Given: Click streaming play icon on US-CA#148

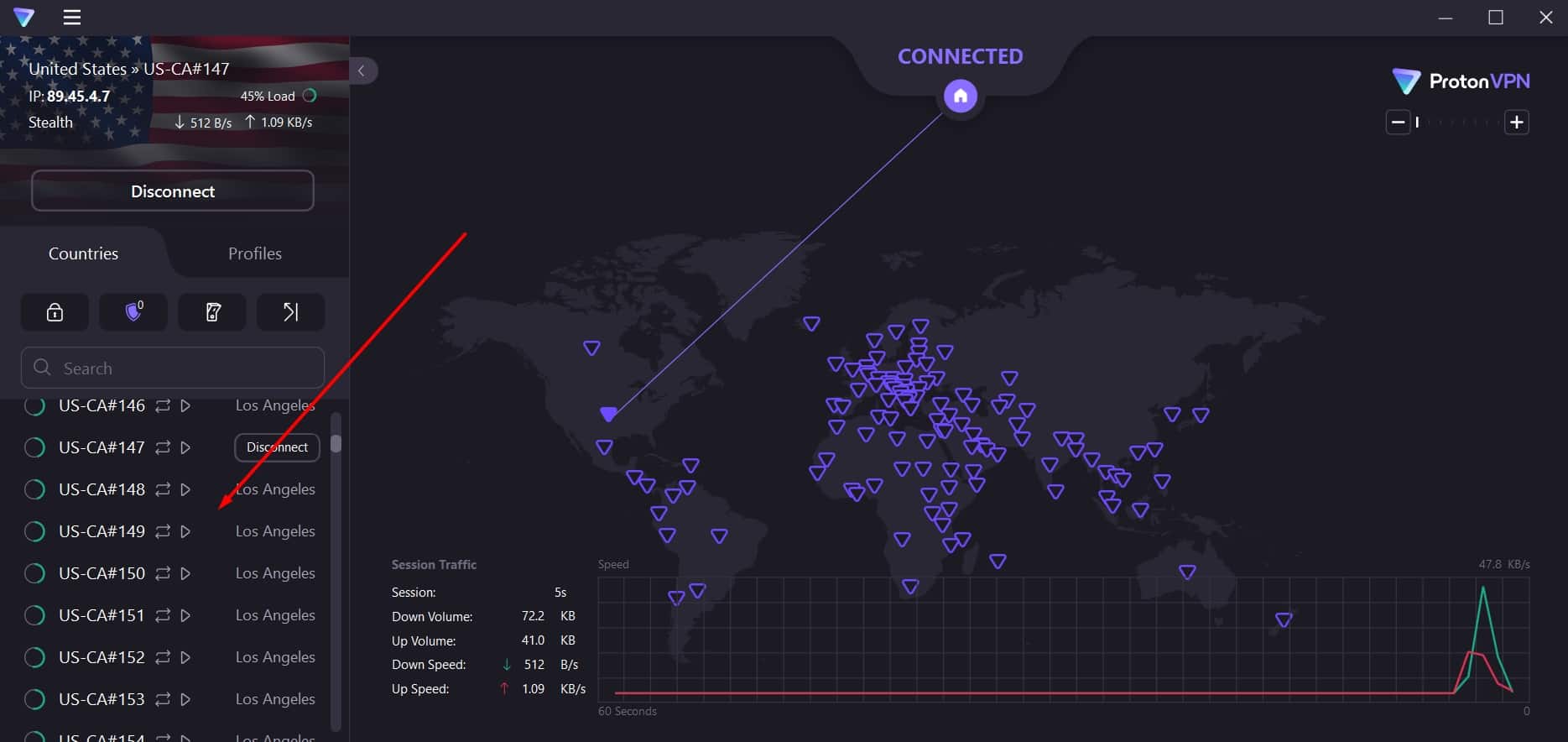Looking at the screenshot, I should coord(185,489).
